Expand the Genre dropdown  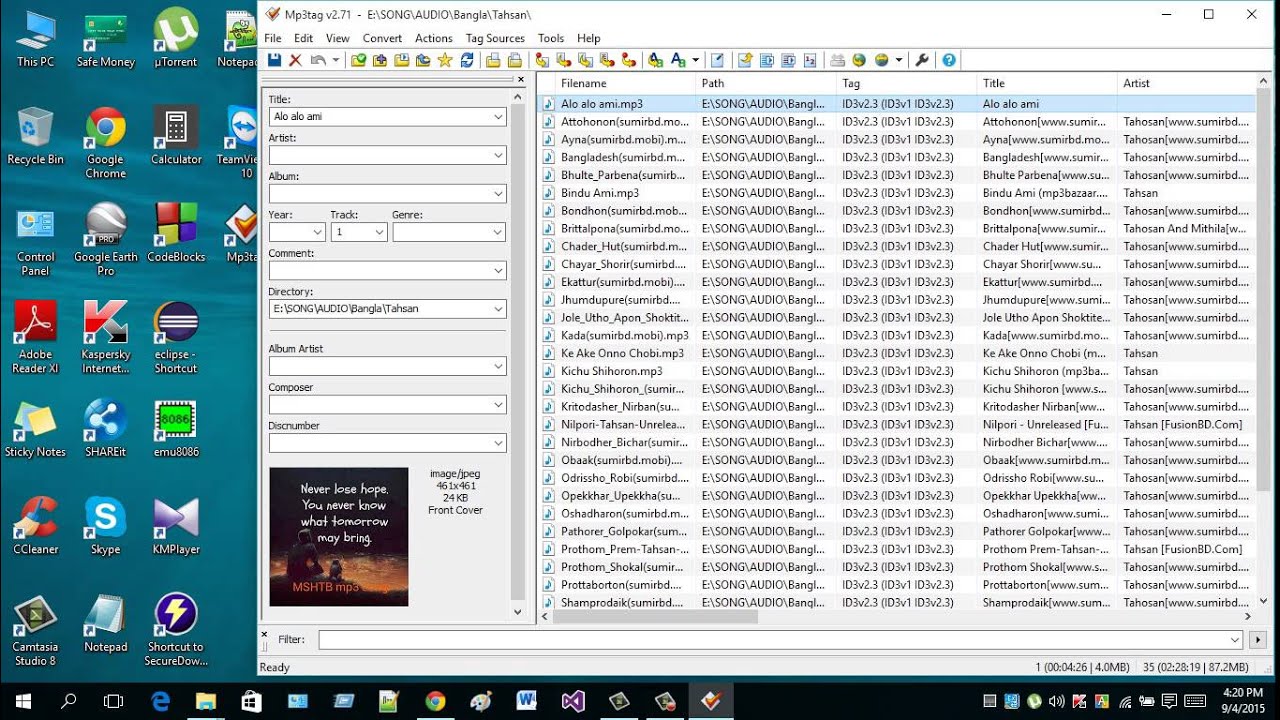click(498, 232)
